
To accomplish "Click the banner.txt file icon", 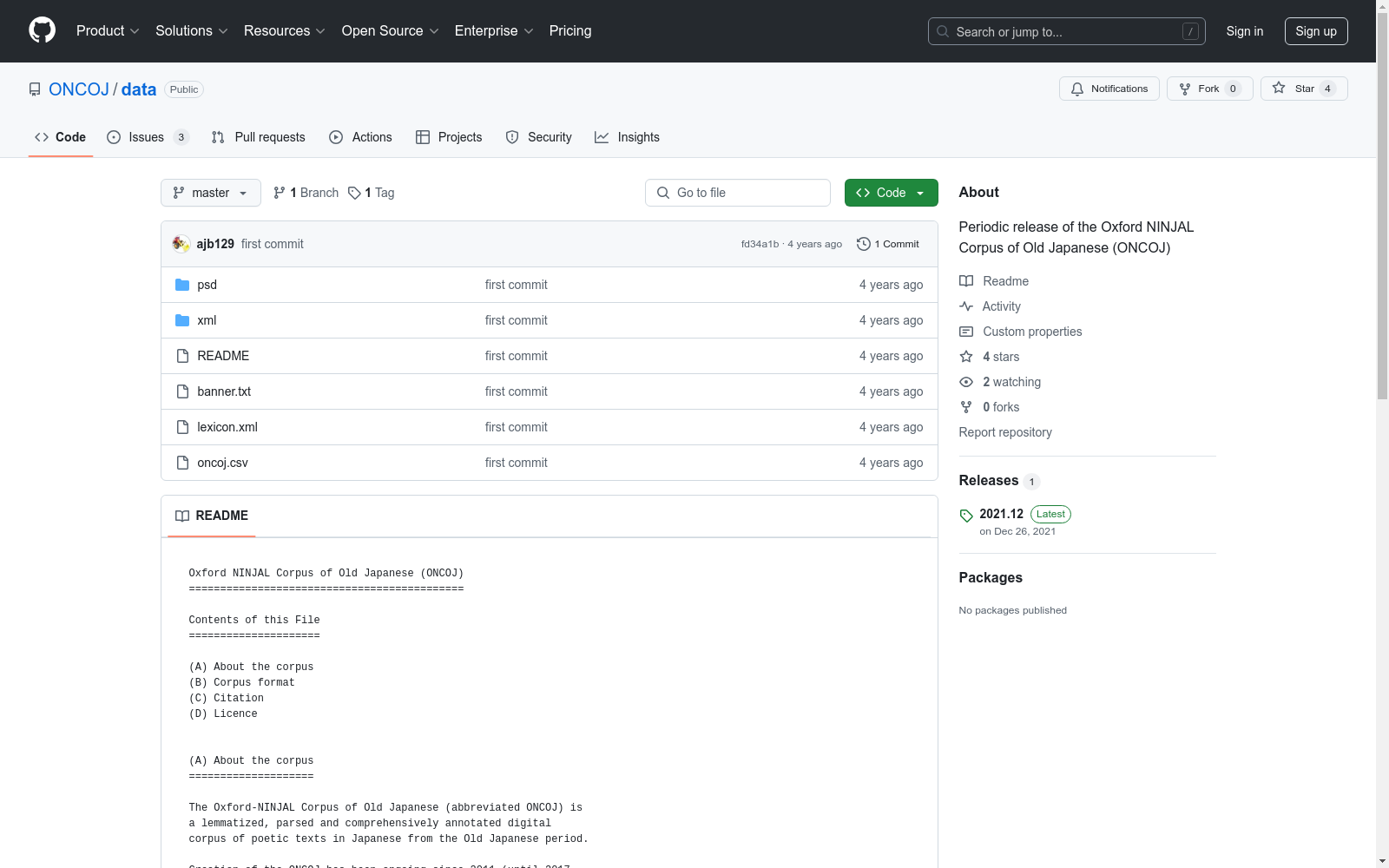I will pos(182,391).
